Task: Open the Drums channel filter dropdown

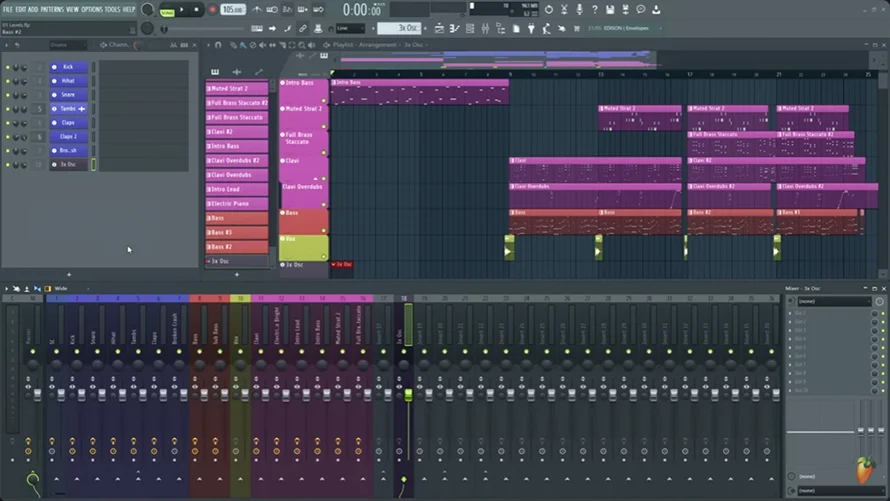Action: tap(67, 45)
